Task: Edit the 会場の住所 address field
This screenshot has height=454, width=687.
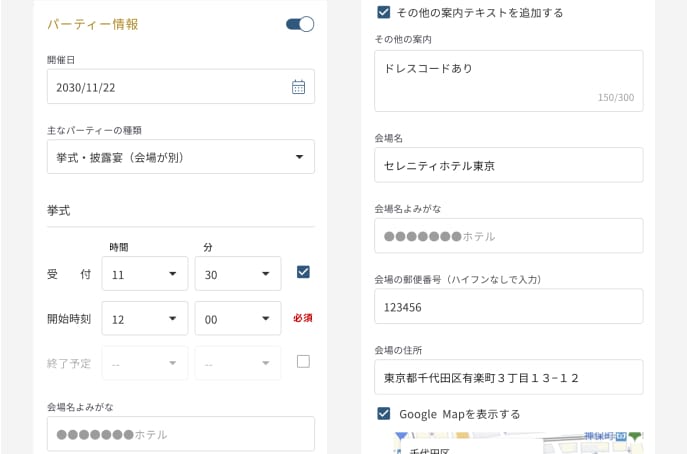Action: tap(508, 377)
